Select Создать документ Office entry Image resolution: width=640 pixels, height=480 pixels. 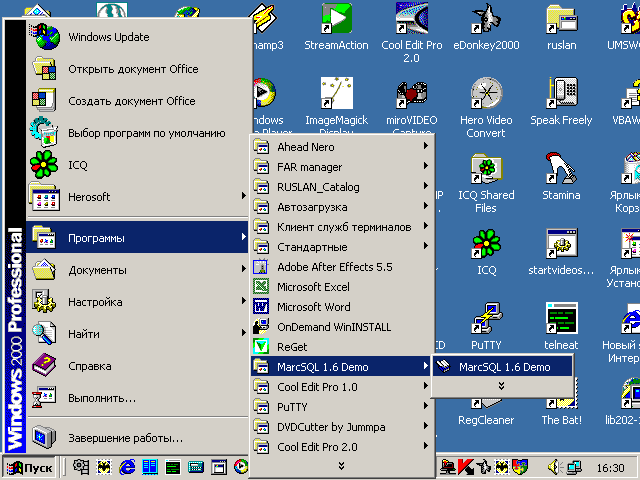(x=137, y=101)
